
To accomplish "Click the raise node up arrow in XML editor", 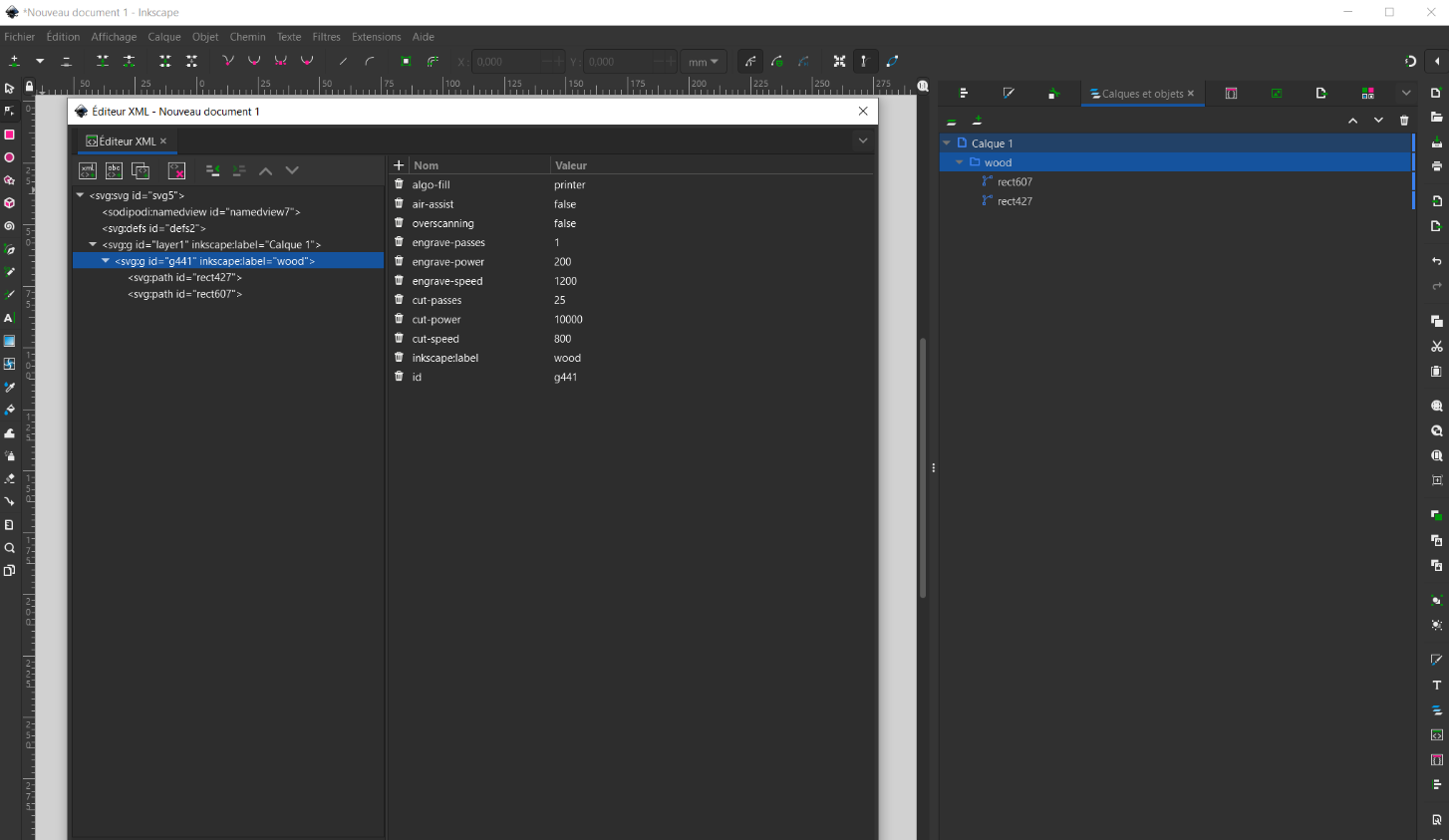I will 265,170.
